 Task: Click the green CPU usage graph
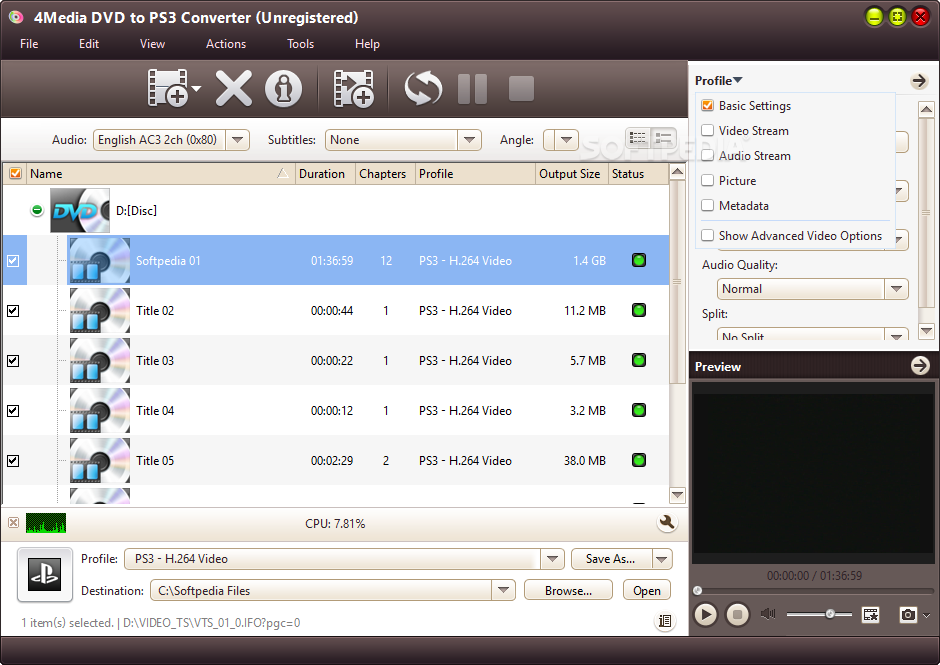[x=46, y=523]
